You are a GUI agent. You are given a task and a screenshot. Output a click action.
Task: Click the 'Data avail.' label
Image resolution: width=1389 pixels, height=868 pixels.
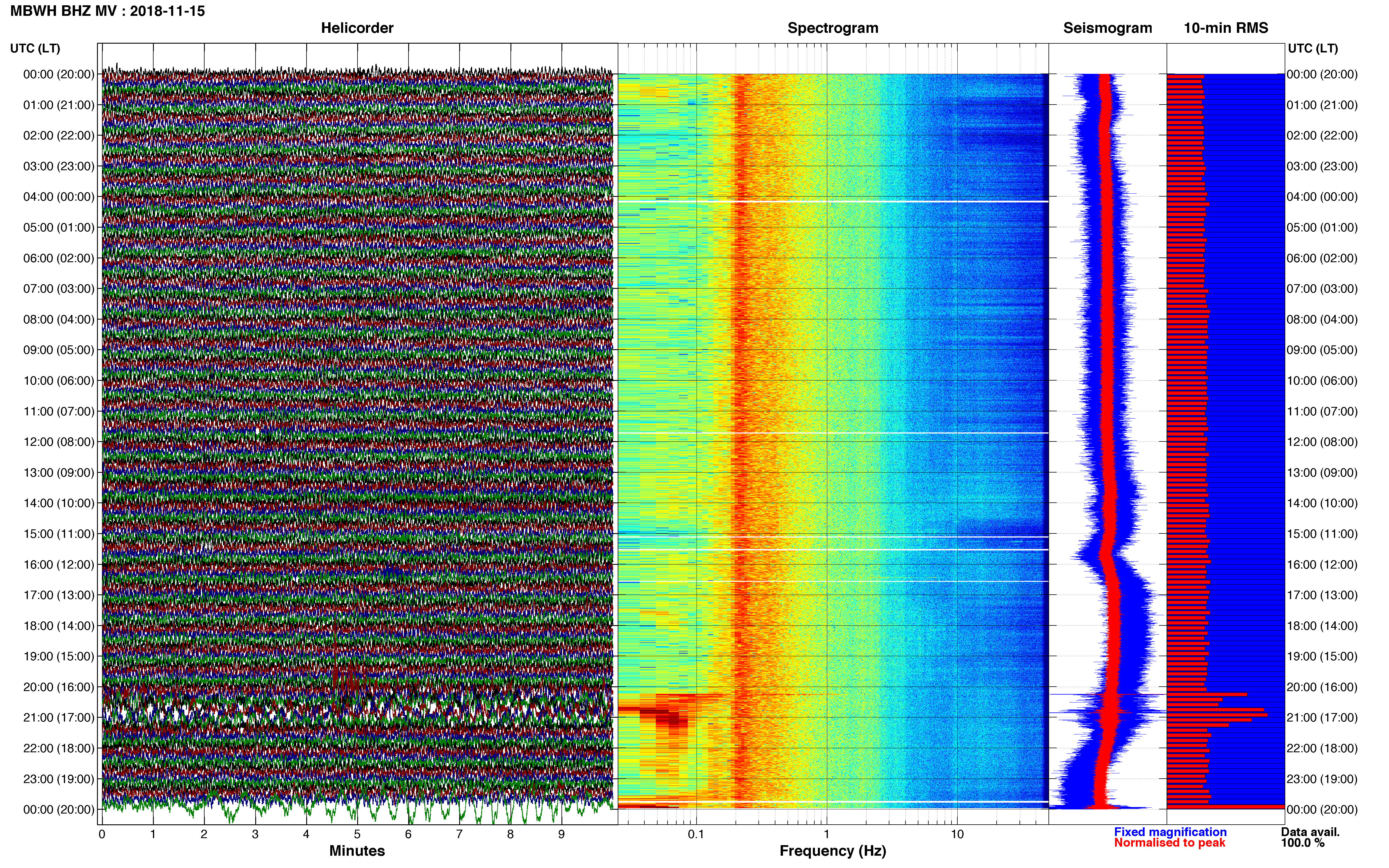pos(1310,831)
